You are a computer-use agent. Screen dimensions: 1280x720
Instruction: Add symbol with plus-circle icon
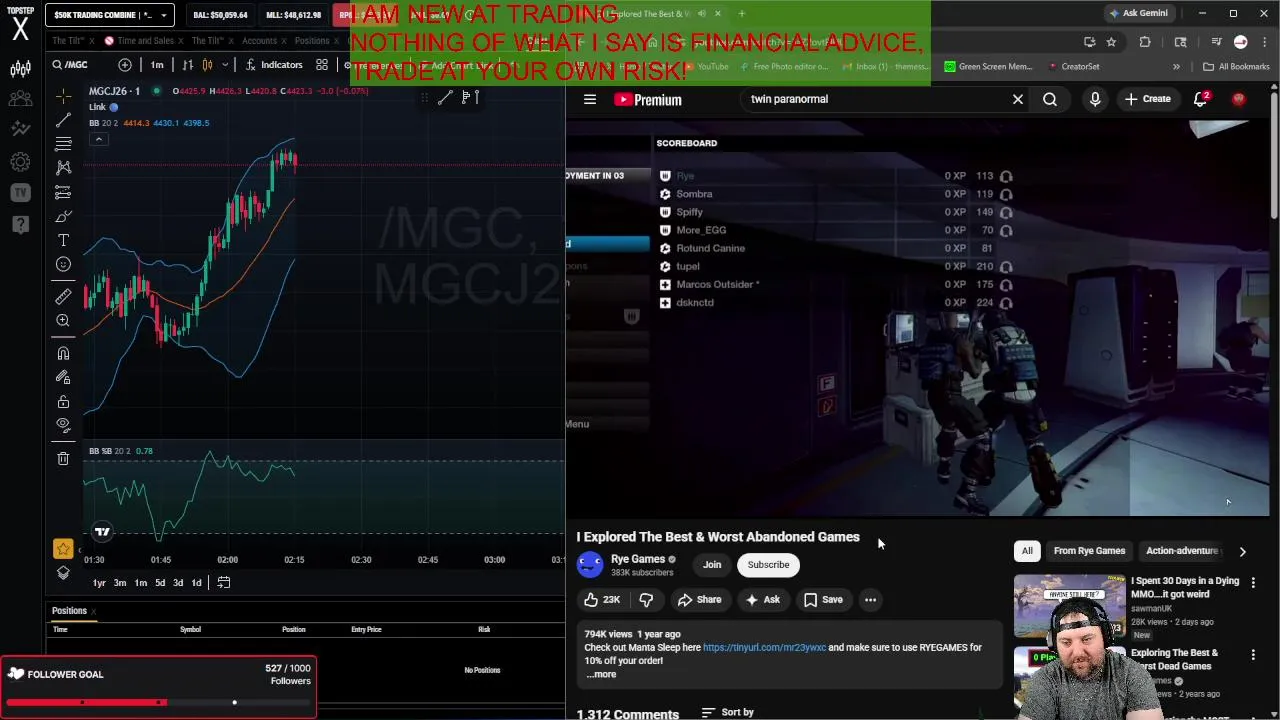point(125,65)
